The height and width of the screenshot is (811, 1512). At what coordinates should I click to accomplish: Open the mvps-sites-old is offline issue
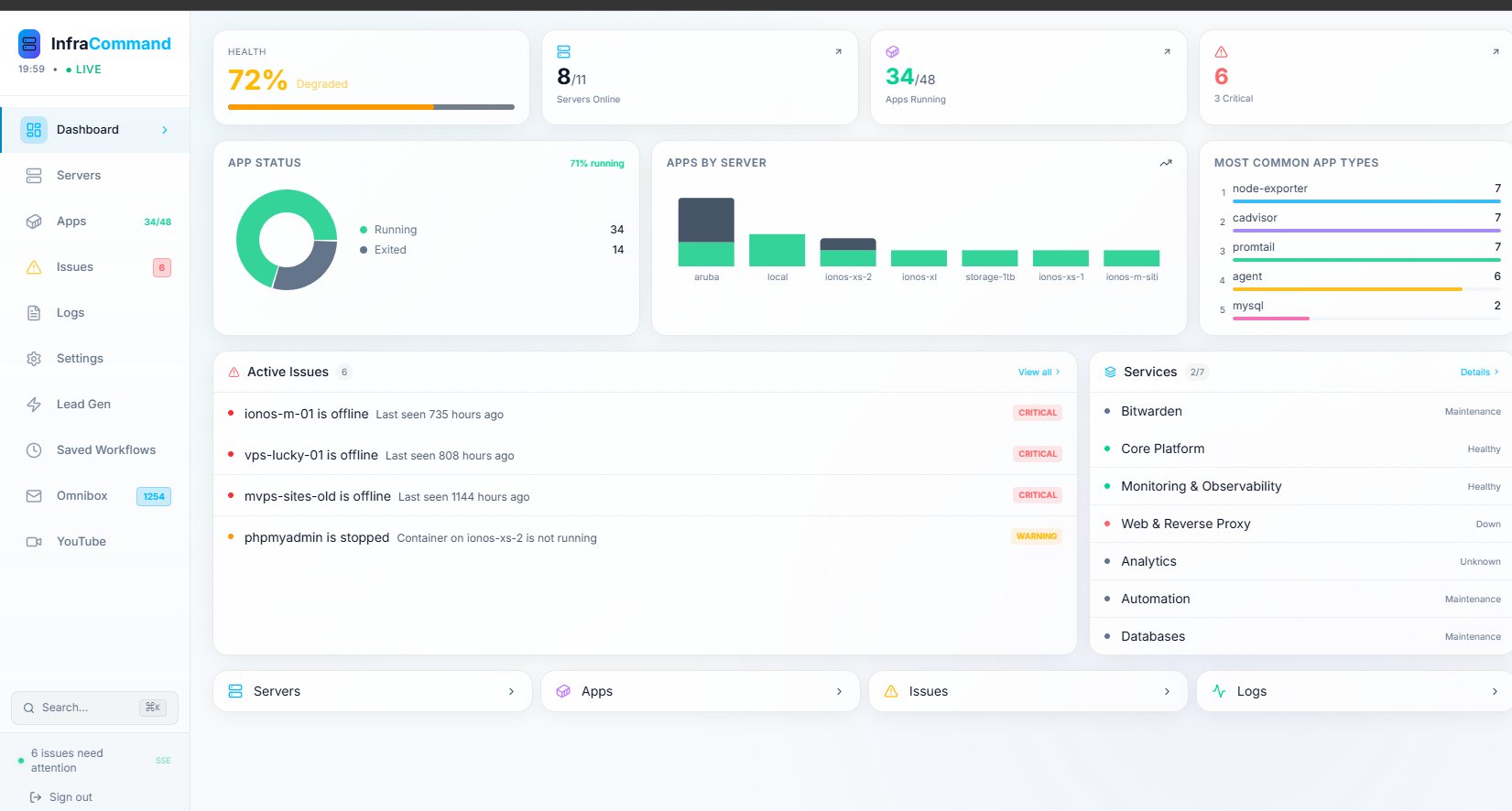645,496
